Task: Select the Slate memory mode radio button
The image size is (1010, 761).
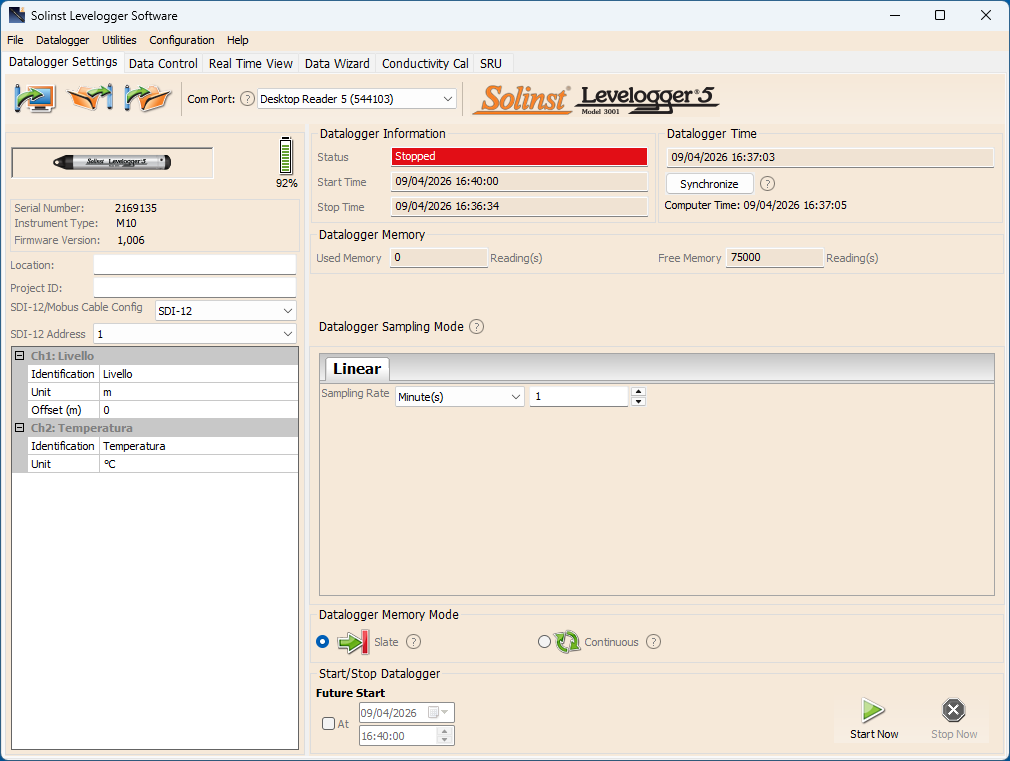Action: coord(323,641)
